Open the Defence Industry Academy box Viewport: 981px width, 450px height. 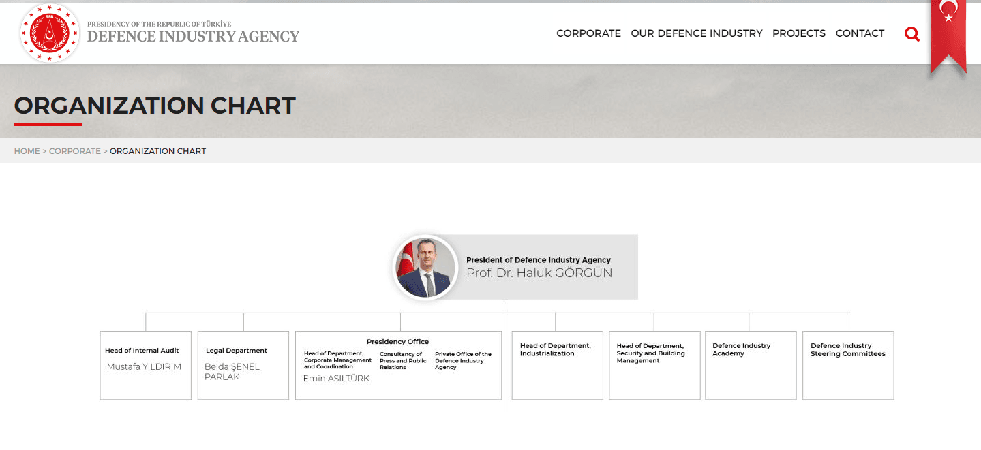(751, 366)
